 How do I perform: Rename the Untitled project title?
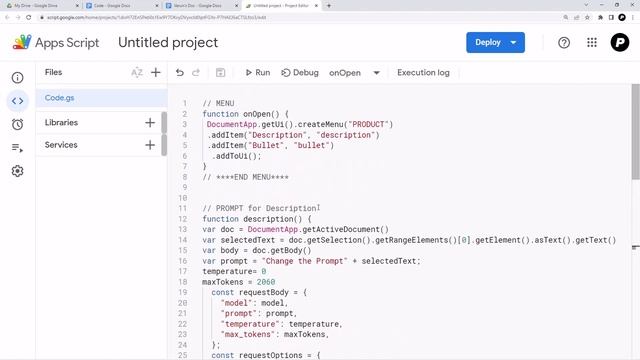168,42
